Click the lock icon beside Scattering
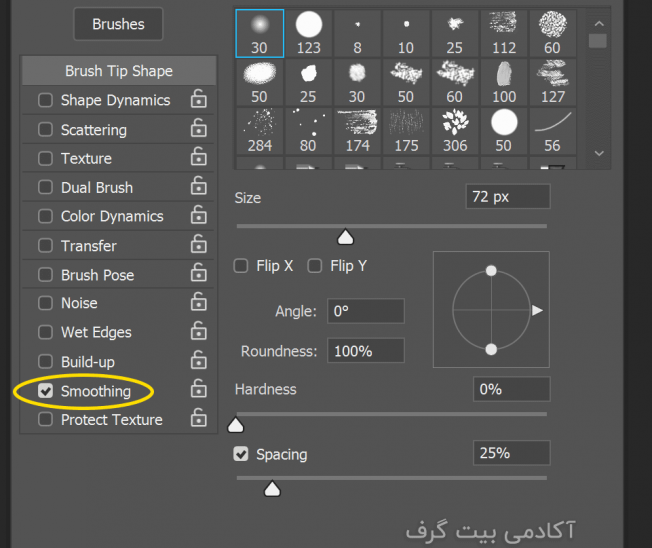652x548 pixels. [x=198, y=128]
